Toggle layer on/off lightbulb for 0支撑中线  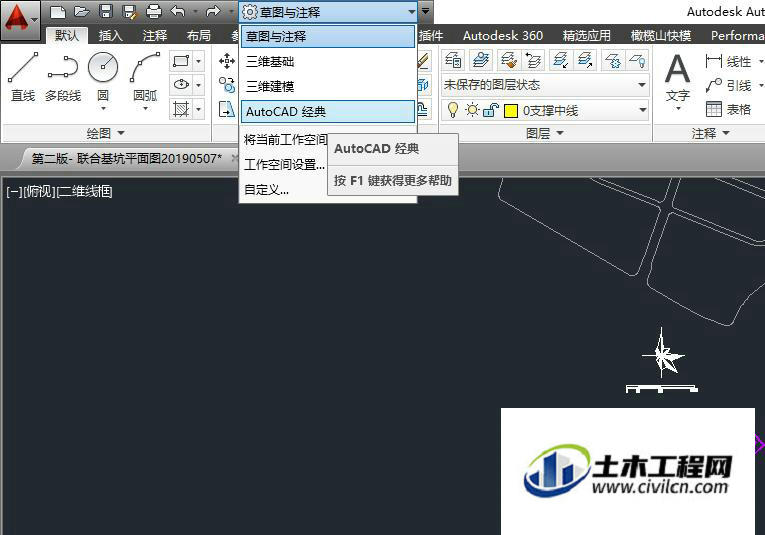click(x=453, y=110)
